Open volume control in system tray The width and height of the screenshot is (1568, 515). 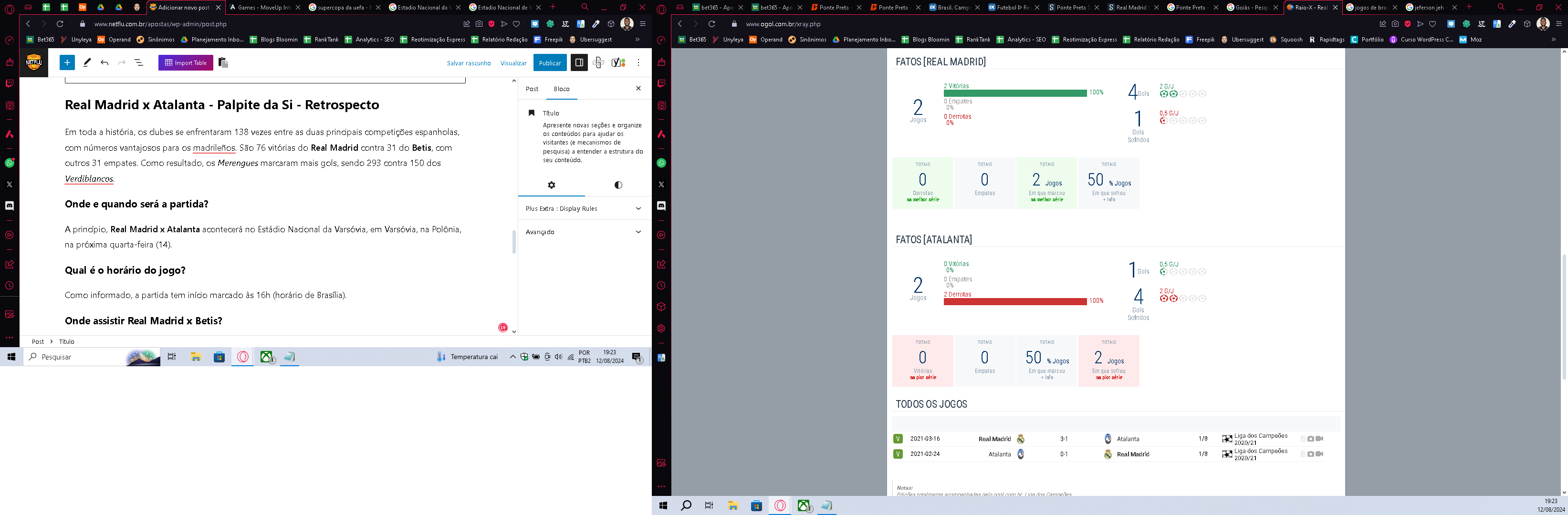pos(558,357)
